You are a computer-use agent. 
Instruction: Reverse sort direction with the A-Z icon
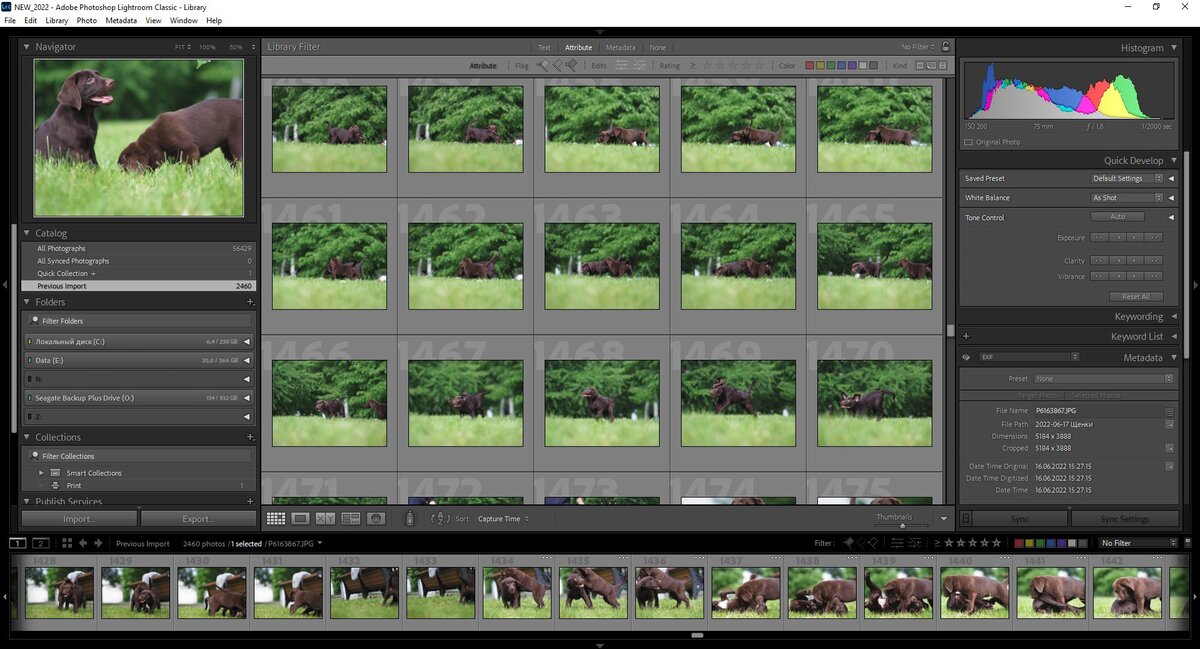coord(439,518)
